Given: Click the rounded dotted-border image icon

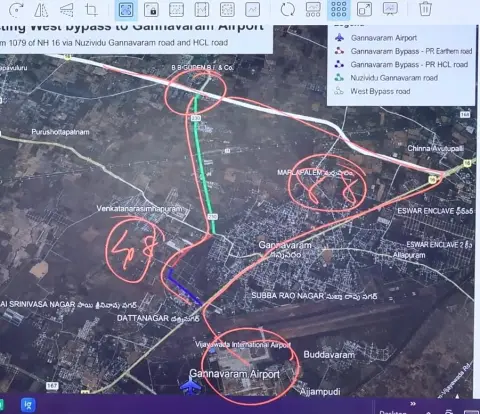Looking at the screenshot, I should coord(227,10).
